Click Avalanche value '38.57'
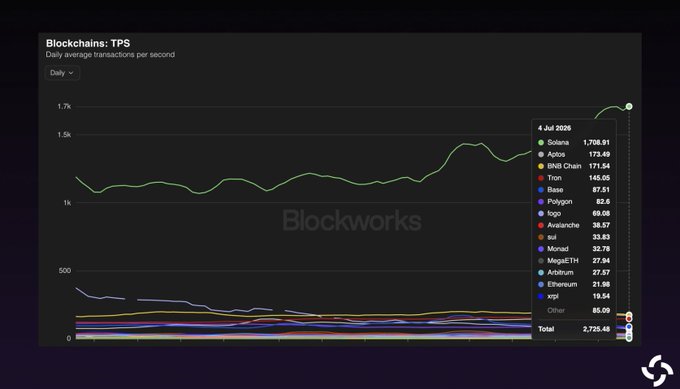Screen dimensions: 680x389 pyautogui.click(x=601, y=225)
